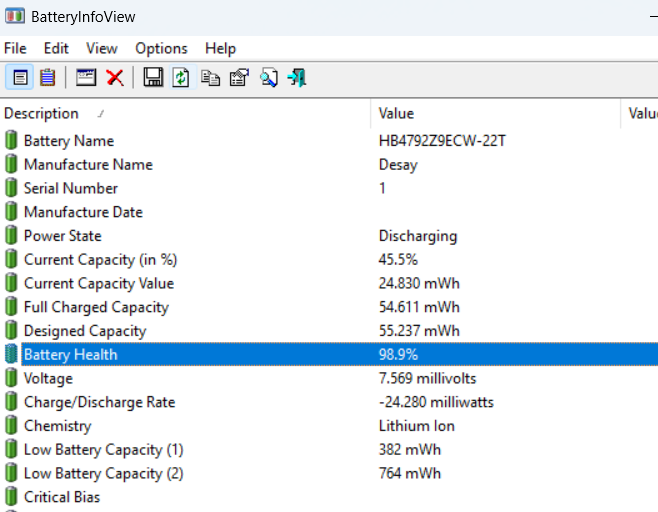The height and width of the screenshot is (512, 658).
Task: Click the battery icon beside Critical Bias
Action: (11, 496)
